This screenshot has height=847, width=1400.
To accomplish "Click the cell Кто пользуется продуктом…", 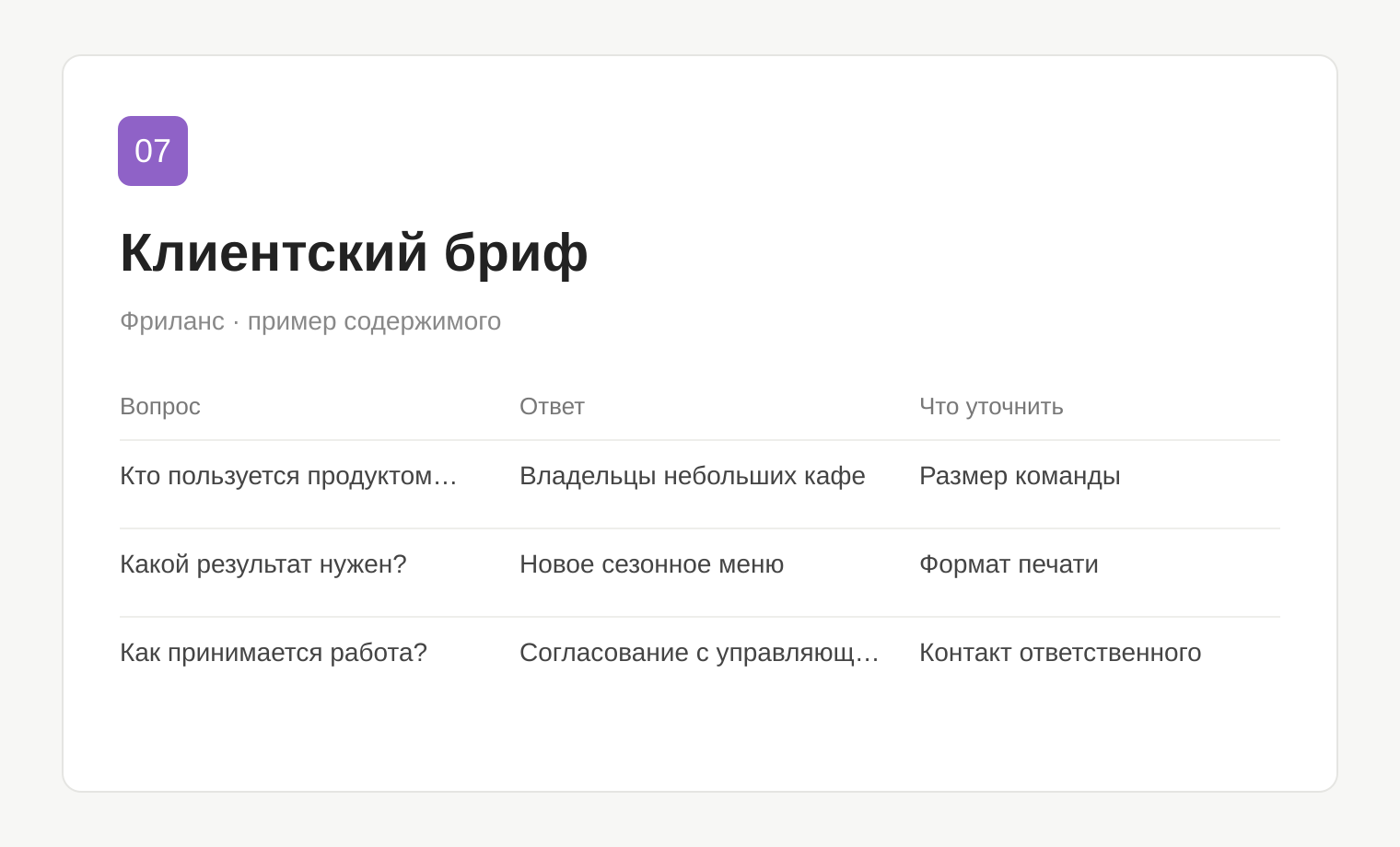I will 288,476.
